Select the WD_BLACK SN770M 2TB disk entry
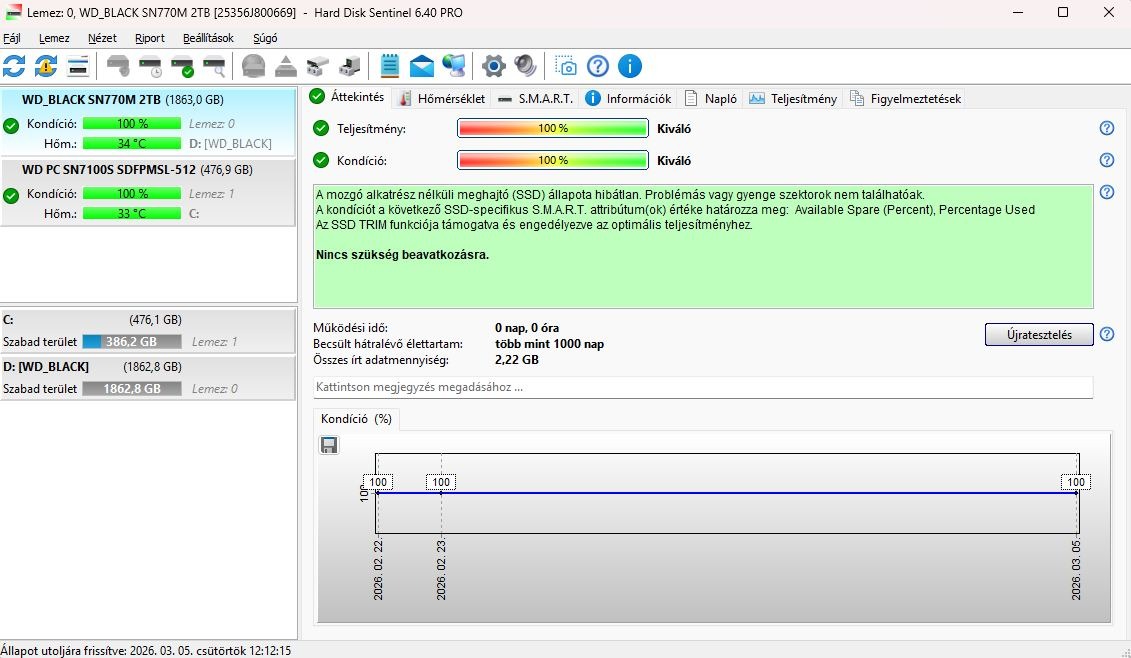This screenshot has height=658, width=1131. pos(148,121)
